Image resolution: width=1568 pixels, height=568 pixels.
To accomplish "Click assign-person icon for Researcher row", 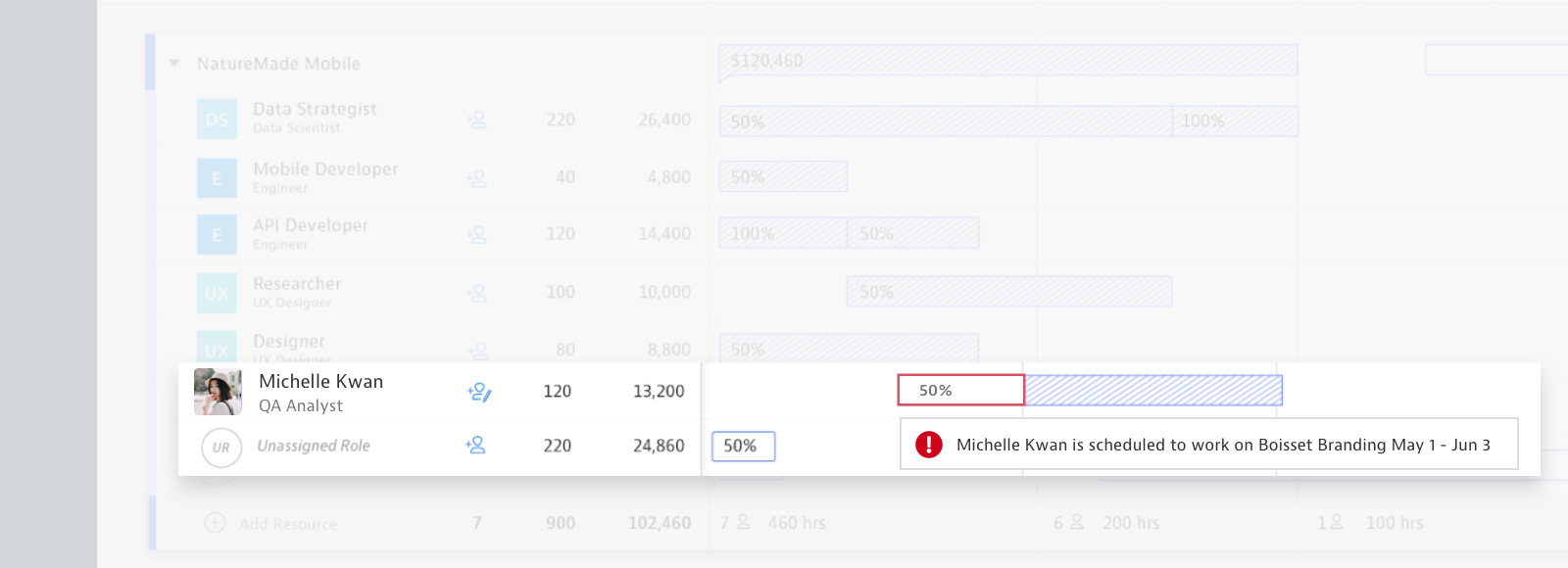I will (x=477, y=293).
